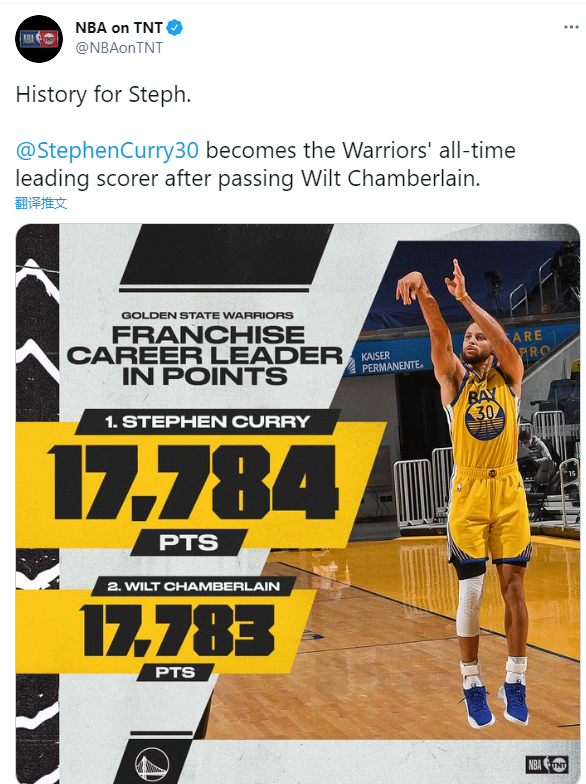Click the Golden State Warriors caption text
Screen dimensions: 586x784
click(208, 316)
